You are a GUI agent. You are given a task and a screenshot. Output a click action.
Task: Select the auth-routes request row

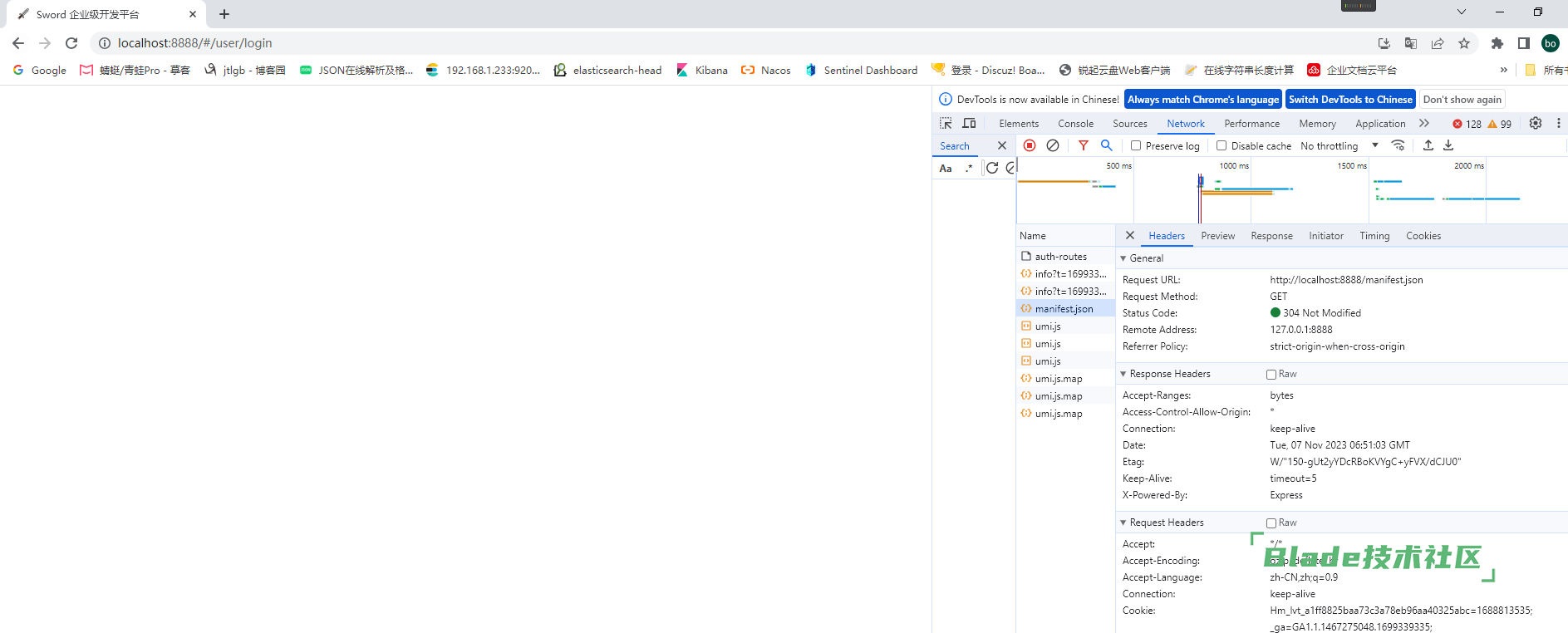click(x=1066, y=257)
